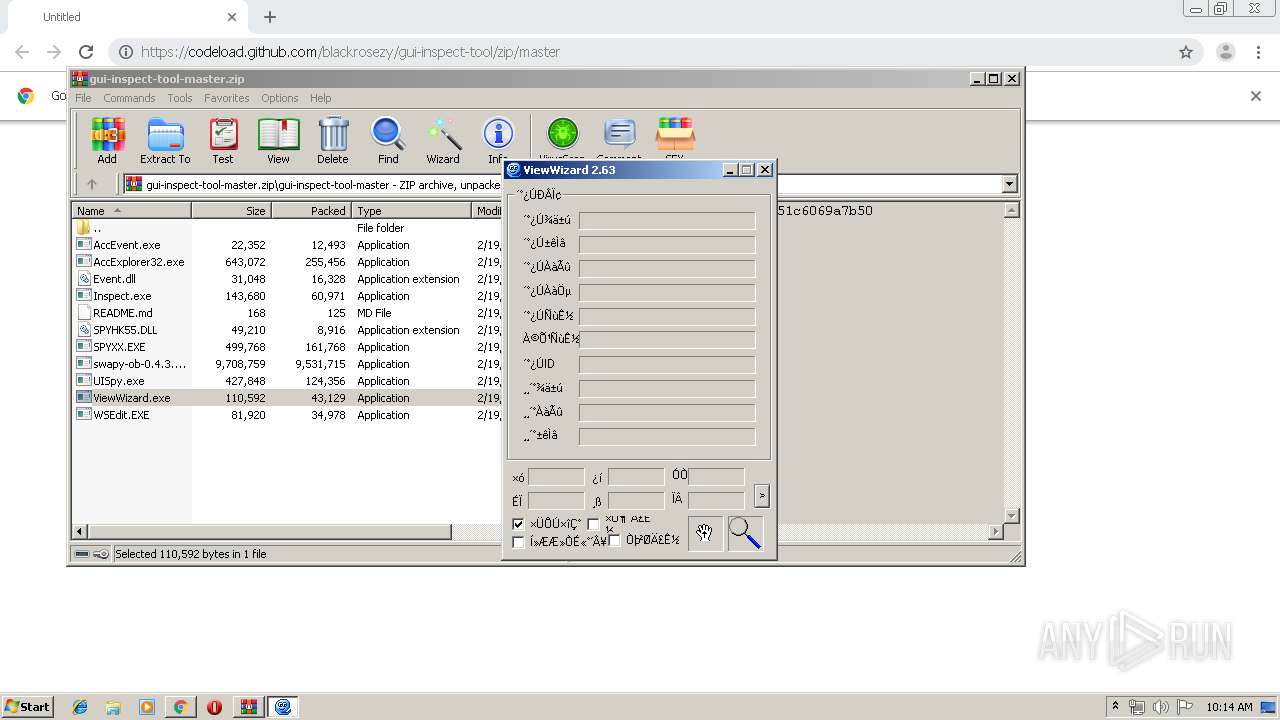Viewport: 1280px width, 720px height.
Task: Go up one level with the arrow icon
Action: (92, 184)
